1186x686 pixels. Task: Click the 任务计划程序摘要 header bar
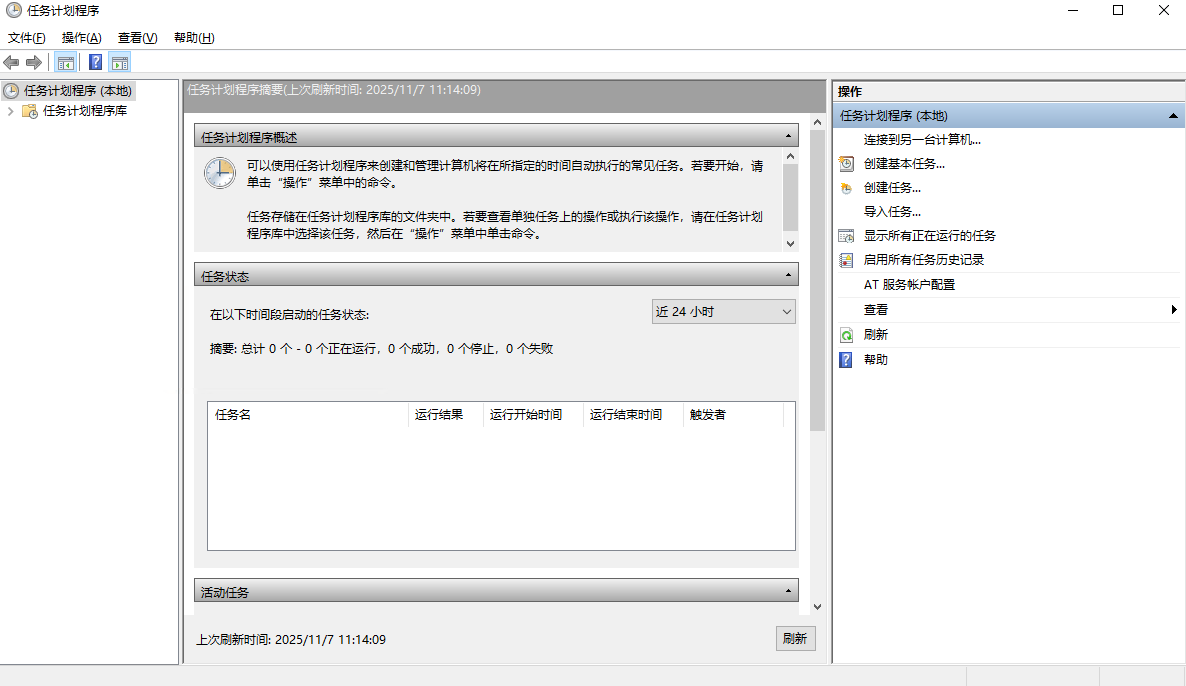(505, 96)
